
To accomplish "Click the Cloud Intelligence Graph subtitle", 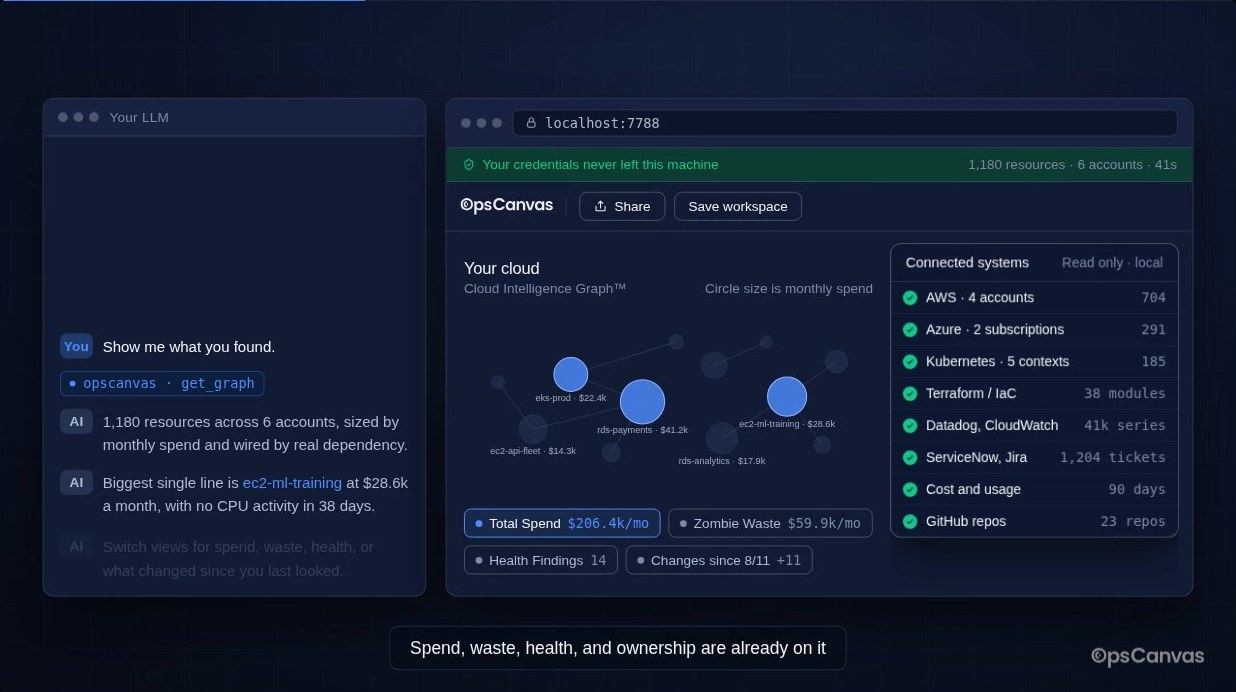I will [545, 288].
